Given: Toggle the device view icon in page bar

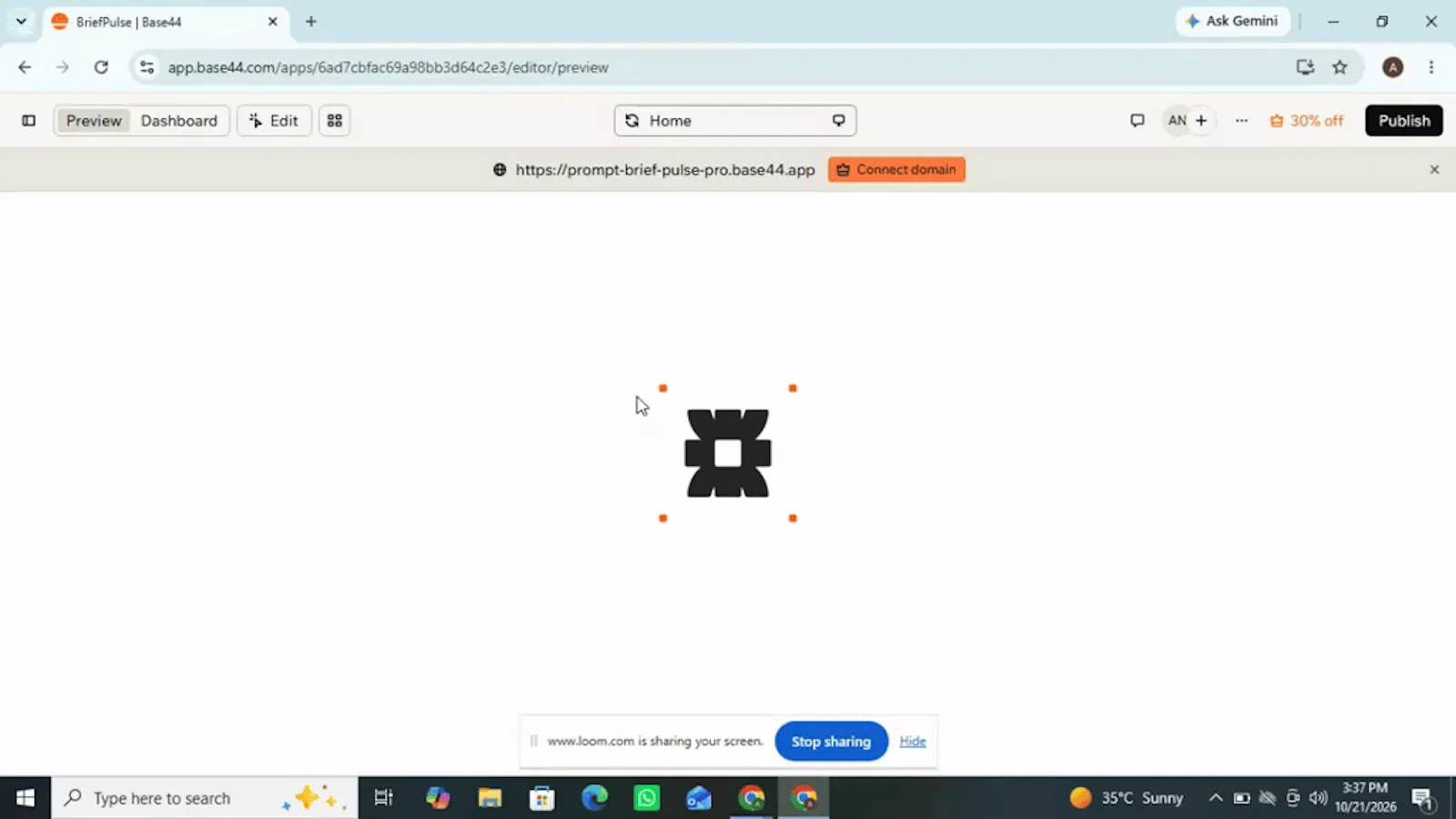Looking at the screenshot, I should pyautogui.click(x=838, y=120).
